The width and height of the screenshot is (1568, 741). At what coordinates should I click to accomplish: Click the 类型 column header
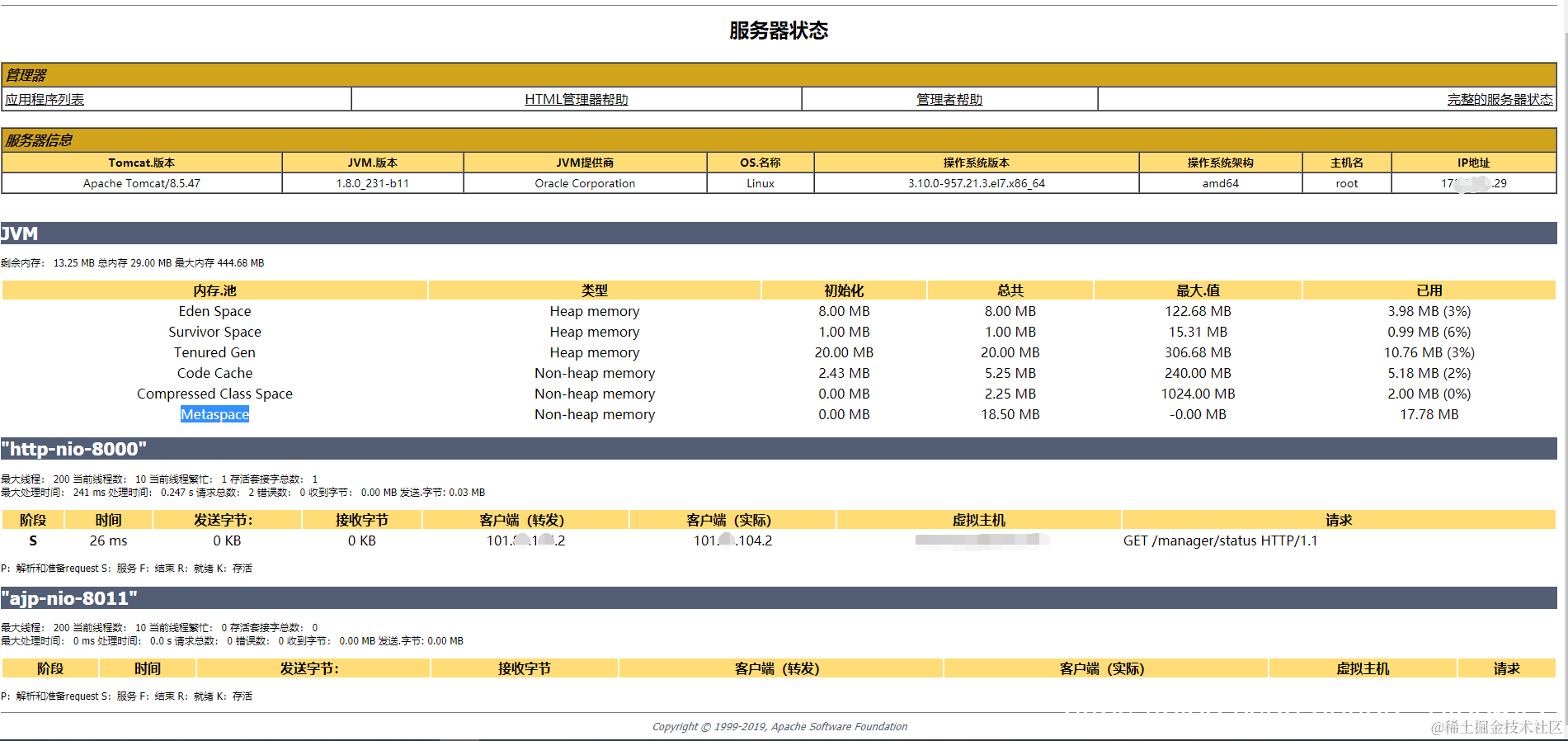click(x=595, y=290)
